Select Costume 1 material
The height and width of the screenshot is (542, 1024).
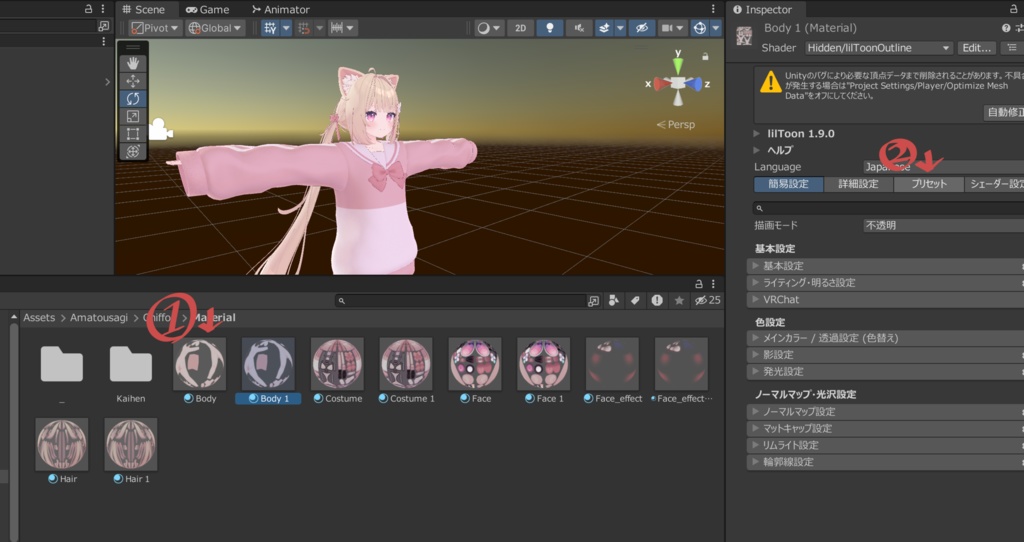point(406,370)
